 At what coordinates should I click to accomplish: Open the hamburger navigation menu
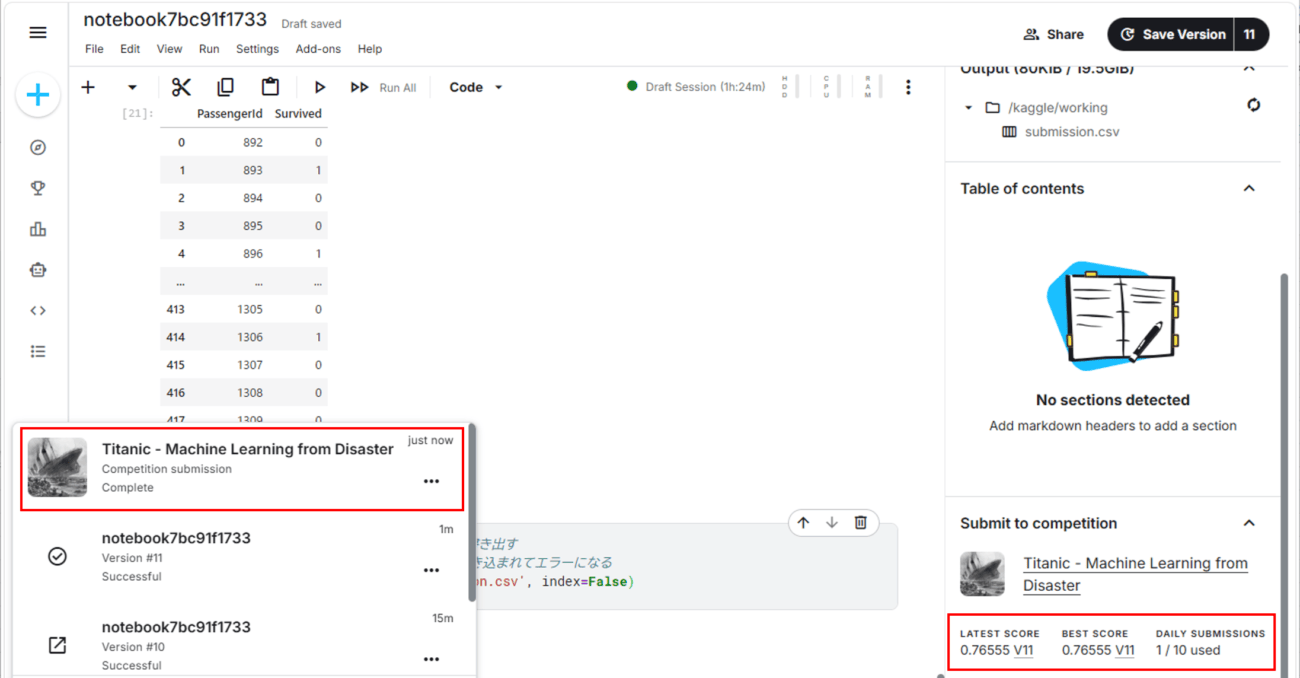tap(38, 33)
